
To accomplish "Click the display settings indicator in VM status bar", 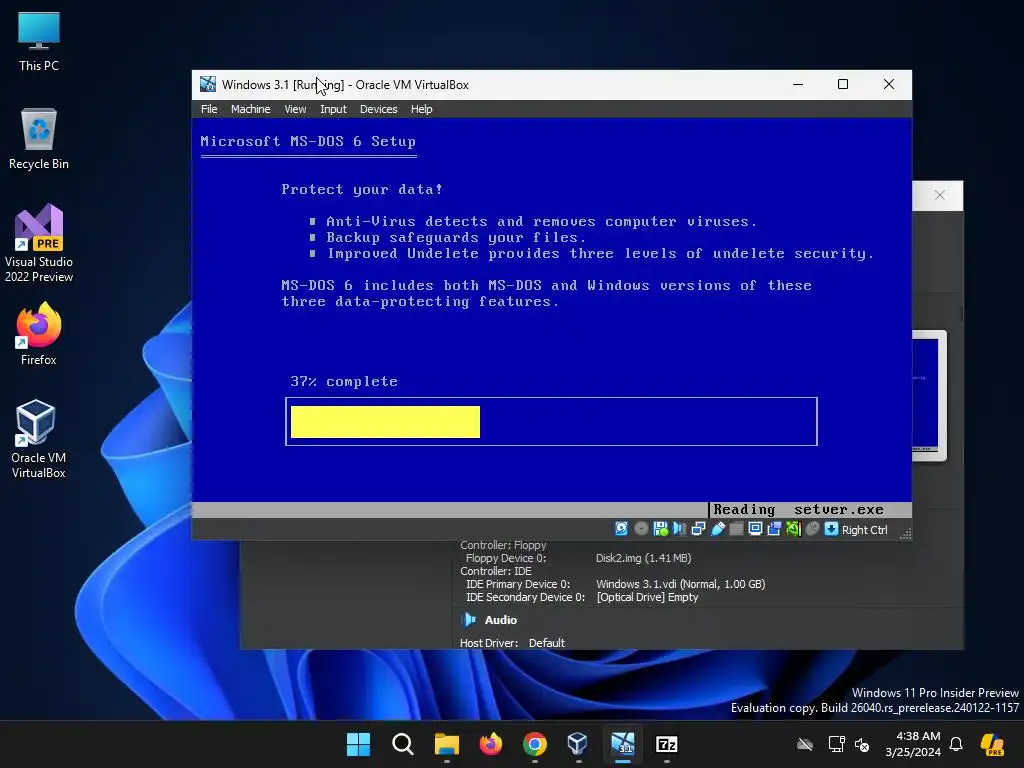I will click(755, 529).
